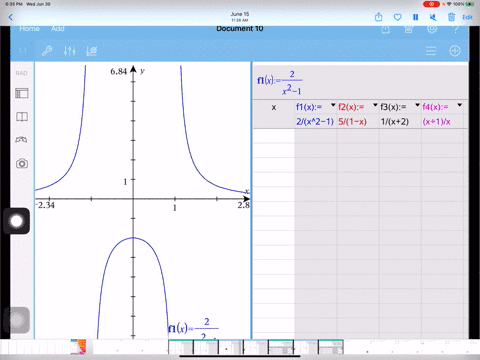Select the colorful thumbnail in photo strip
480x360 pixels.
click(78, 347)
